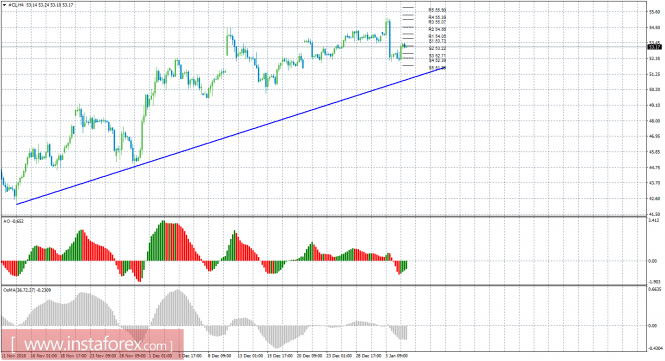Click the 8 Dec 09:00 time axis label

(x=219, y=356)
